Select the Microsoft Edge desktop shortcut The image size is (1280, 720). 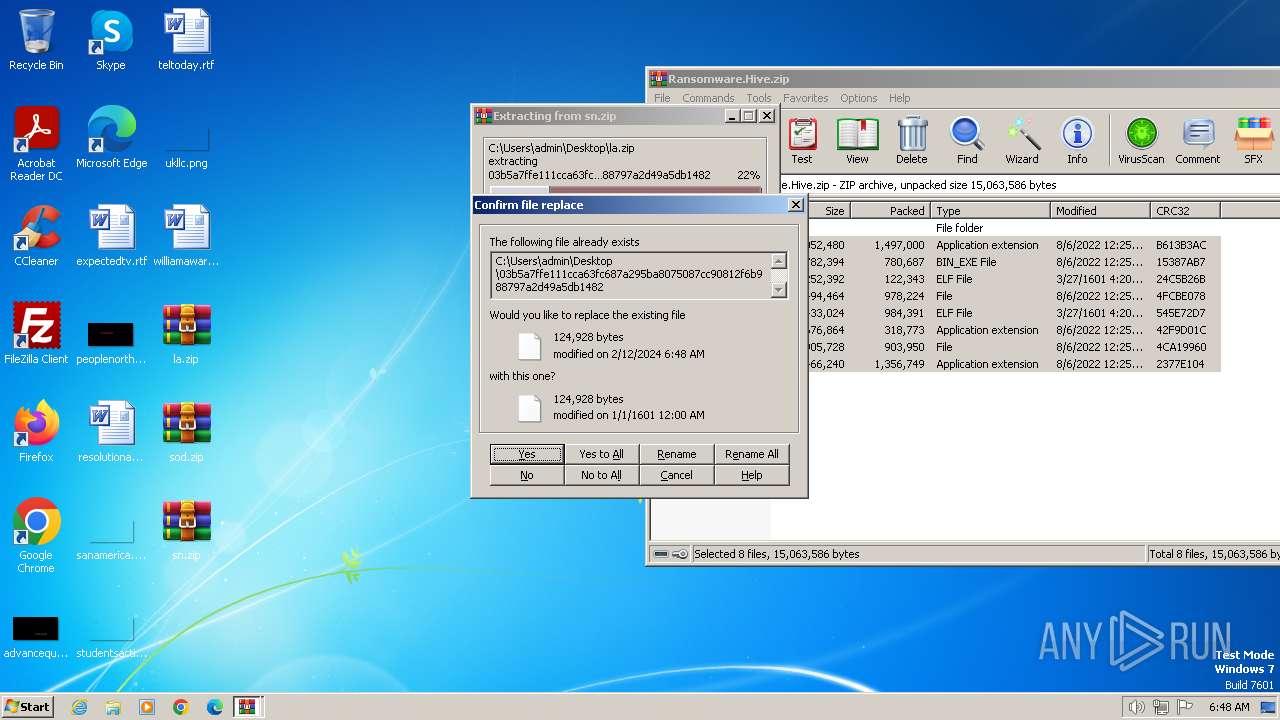pos(111,138)
